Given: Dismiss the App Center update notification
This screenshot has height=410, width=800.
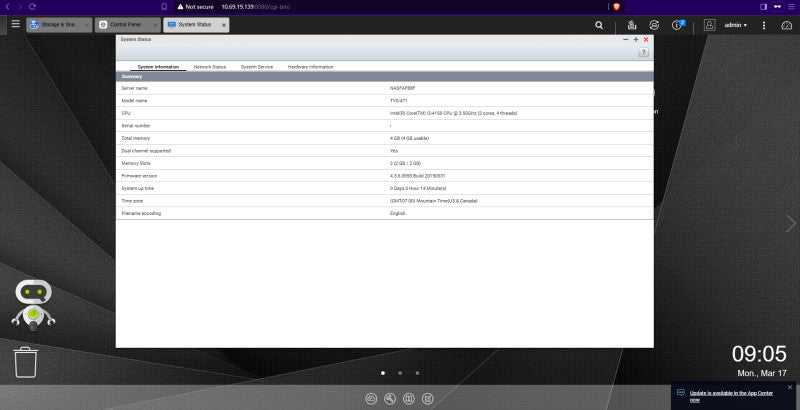Looking at the screenshot, I should pyautogui.click(x=790, y=388).
